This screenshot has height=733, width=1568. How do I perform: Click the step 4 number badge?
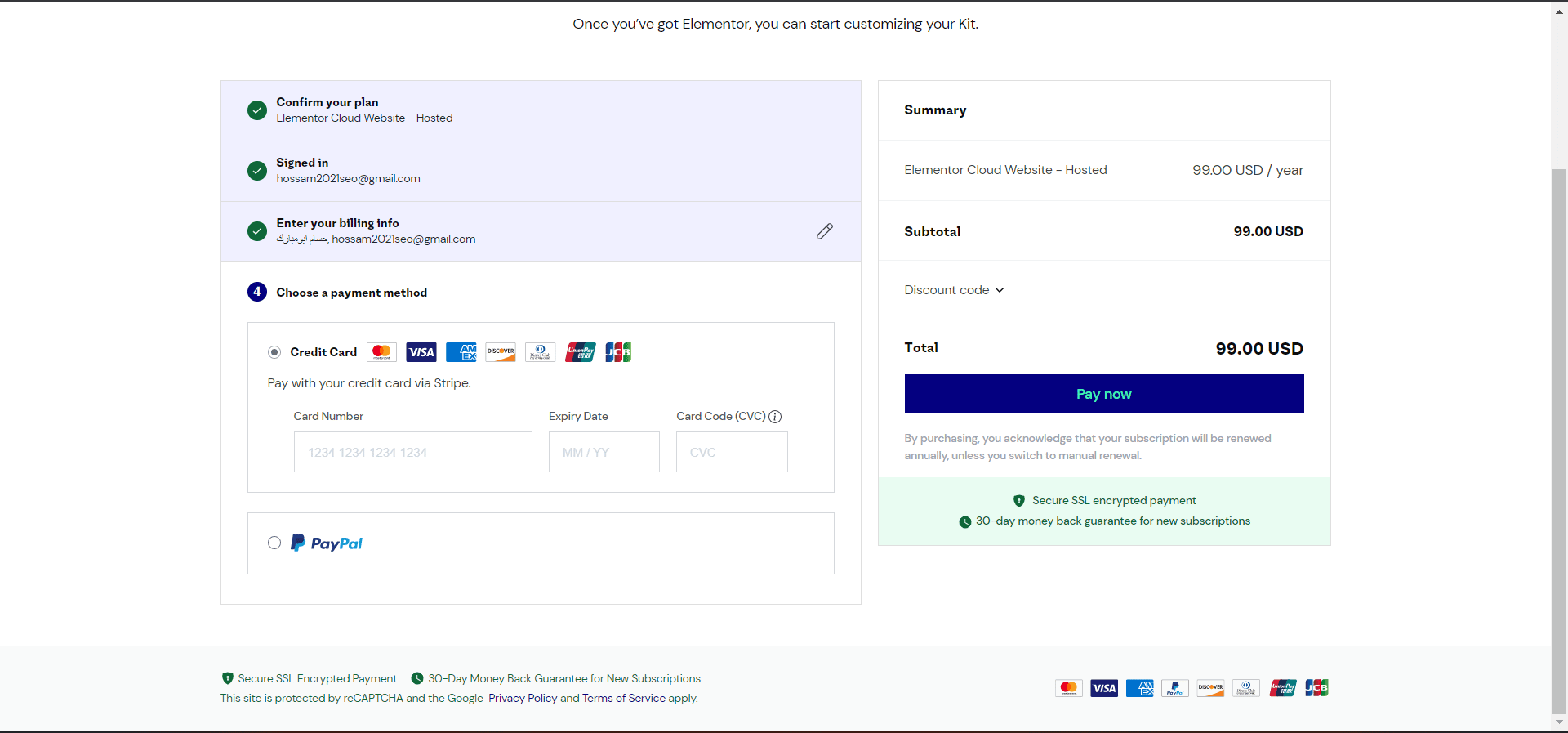click(x=257, y=292)
